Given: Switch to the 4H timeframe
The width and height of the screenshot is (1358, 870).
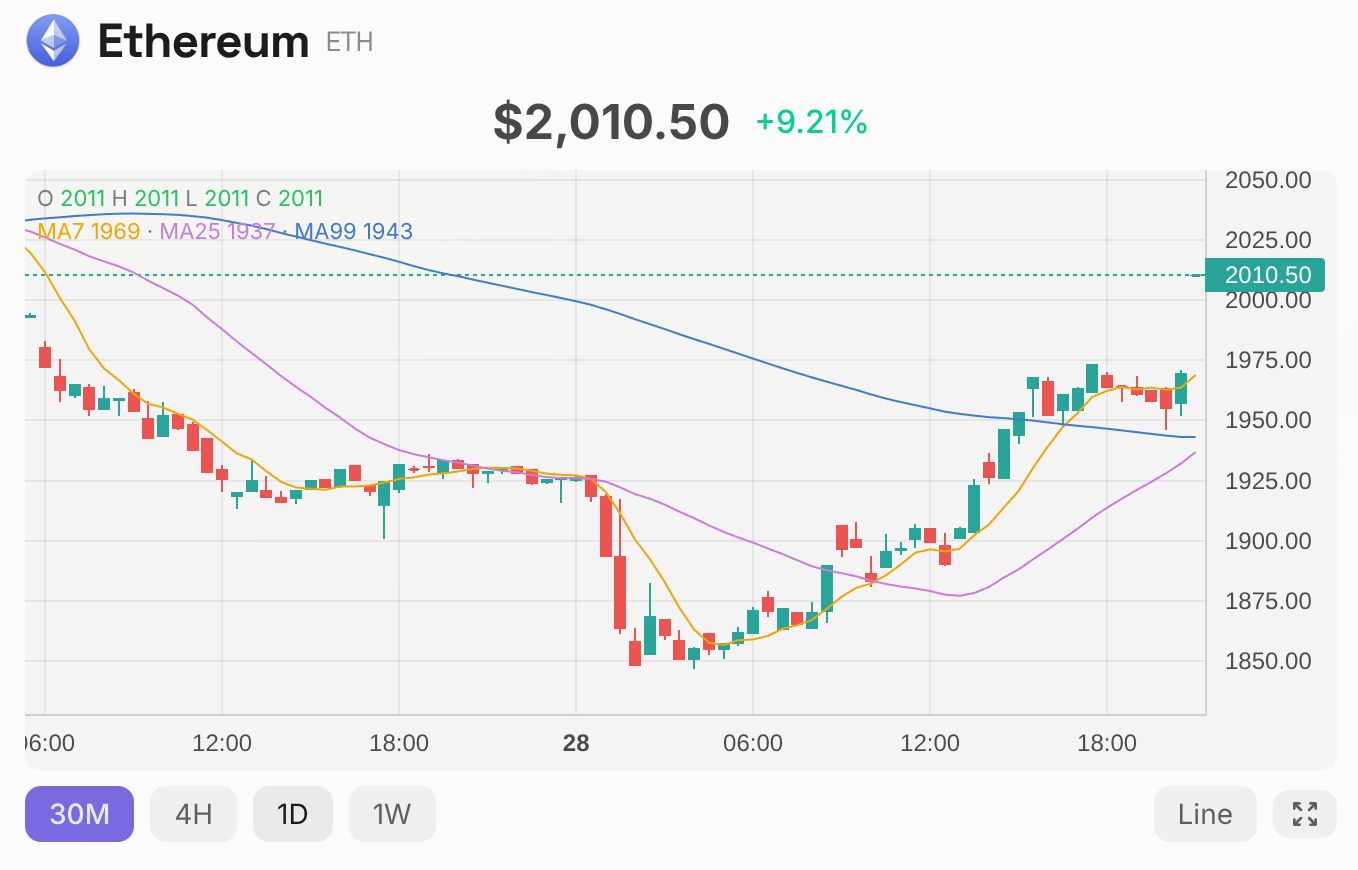Looking at the screenshot, I should [x=193, y=814].
